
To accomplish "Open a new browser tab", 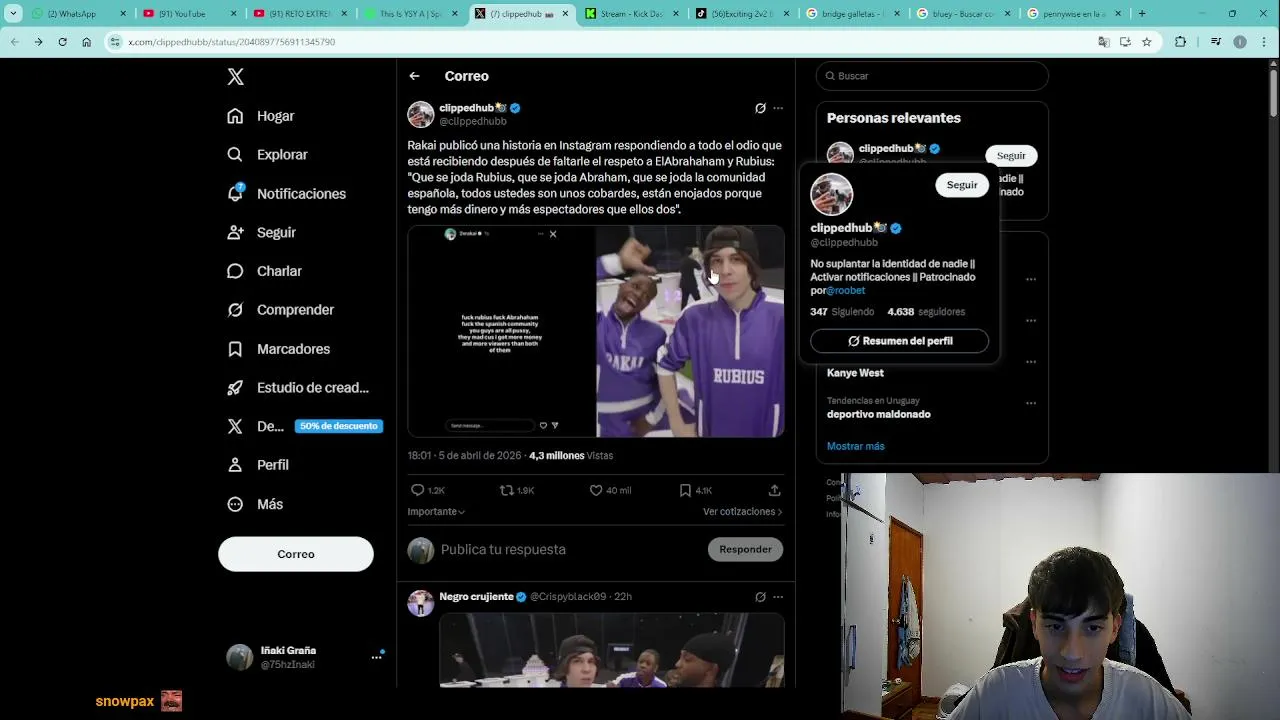I will pyautogui.click(x=1142, y=14).
